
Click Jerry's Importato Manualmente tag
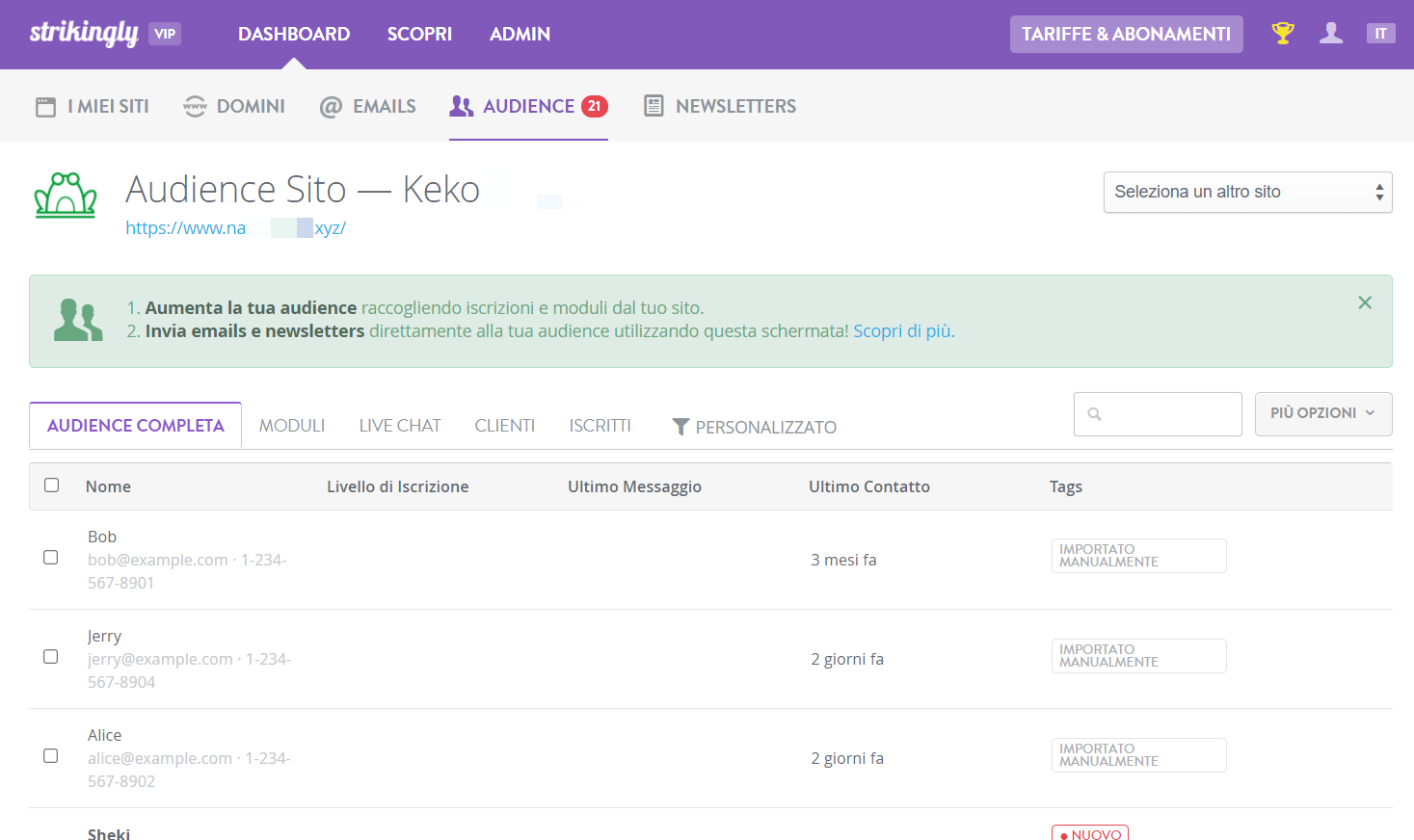click(x=1138, y=656)
